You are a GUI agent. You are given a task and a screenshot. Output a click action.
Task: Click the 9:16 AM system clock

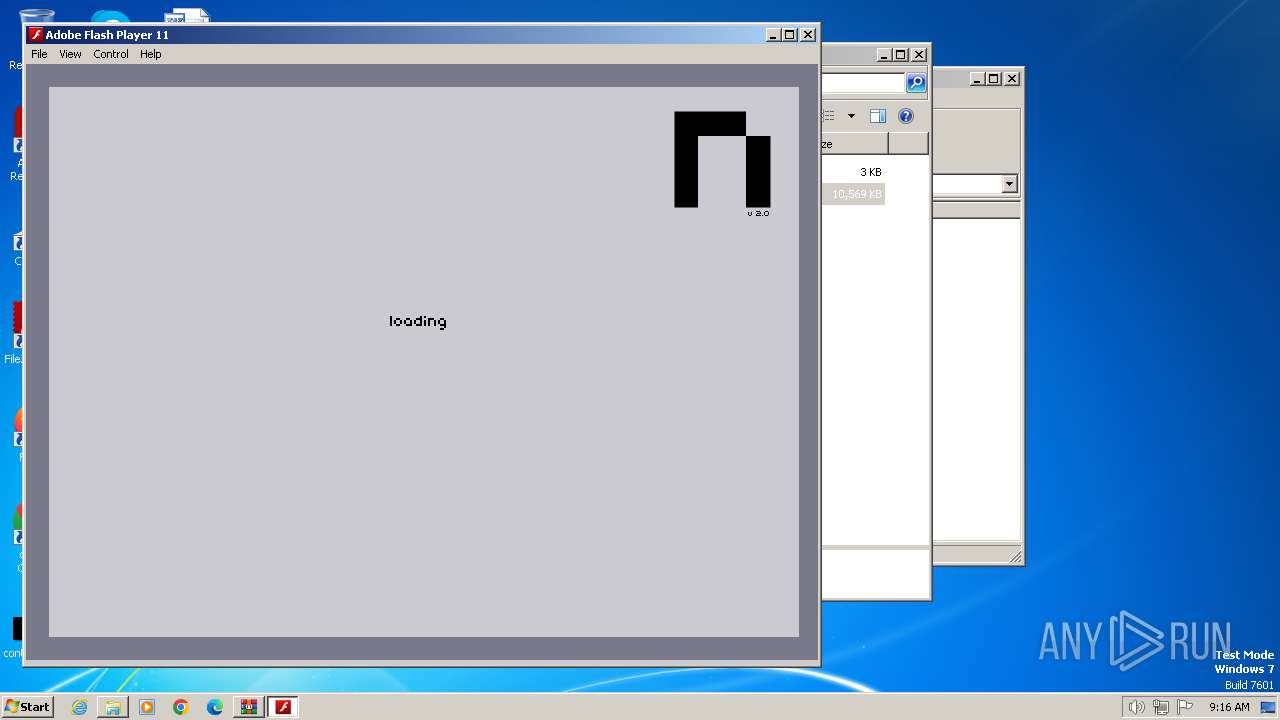click(1229, 707)
